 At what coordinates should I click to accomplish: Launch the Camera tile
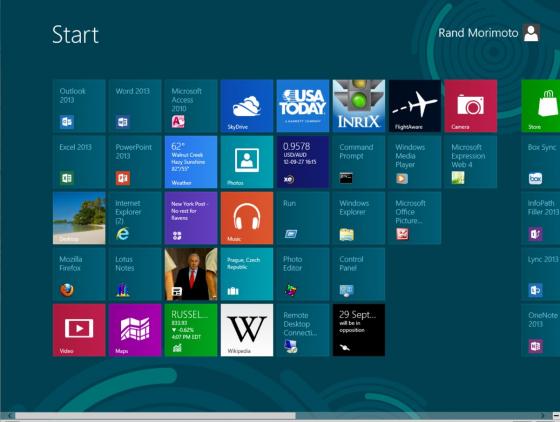click(x=471, y=106)
